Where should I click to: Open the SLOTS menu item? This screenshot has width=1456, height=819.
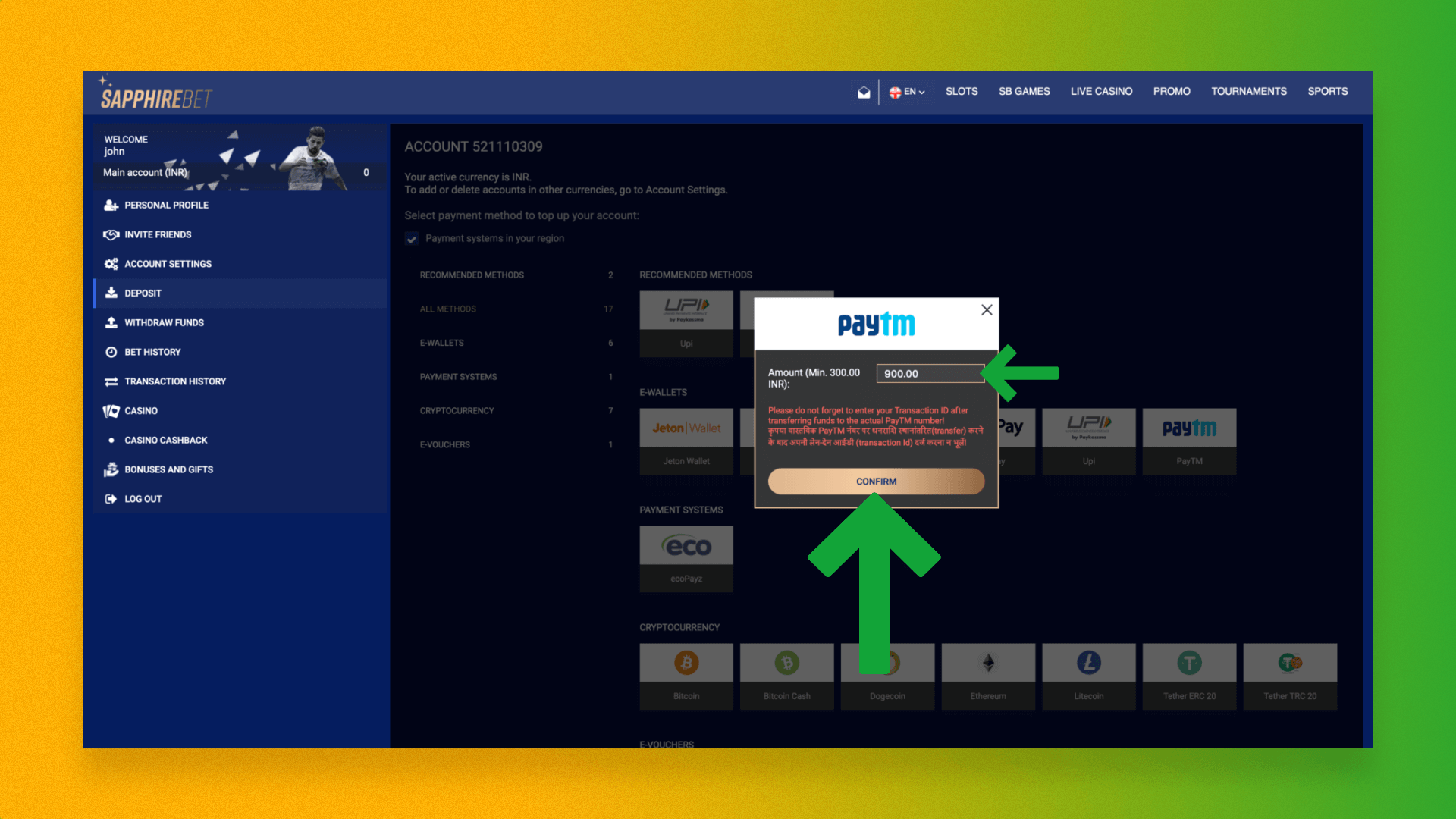click(959, 91)
